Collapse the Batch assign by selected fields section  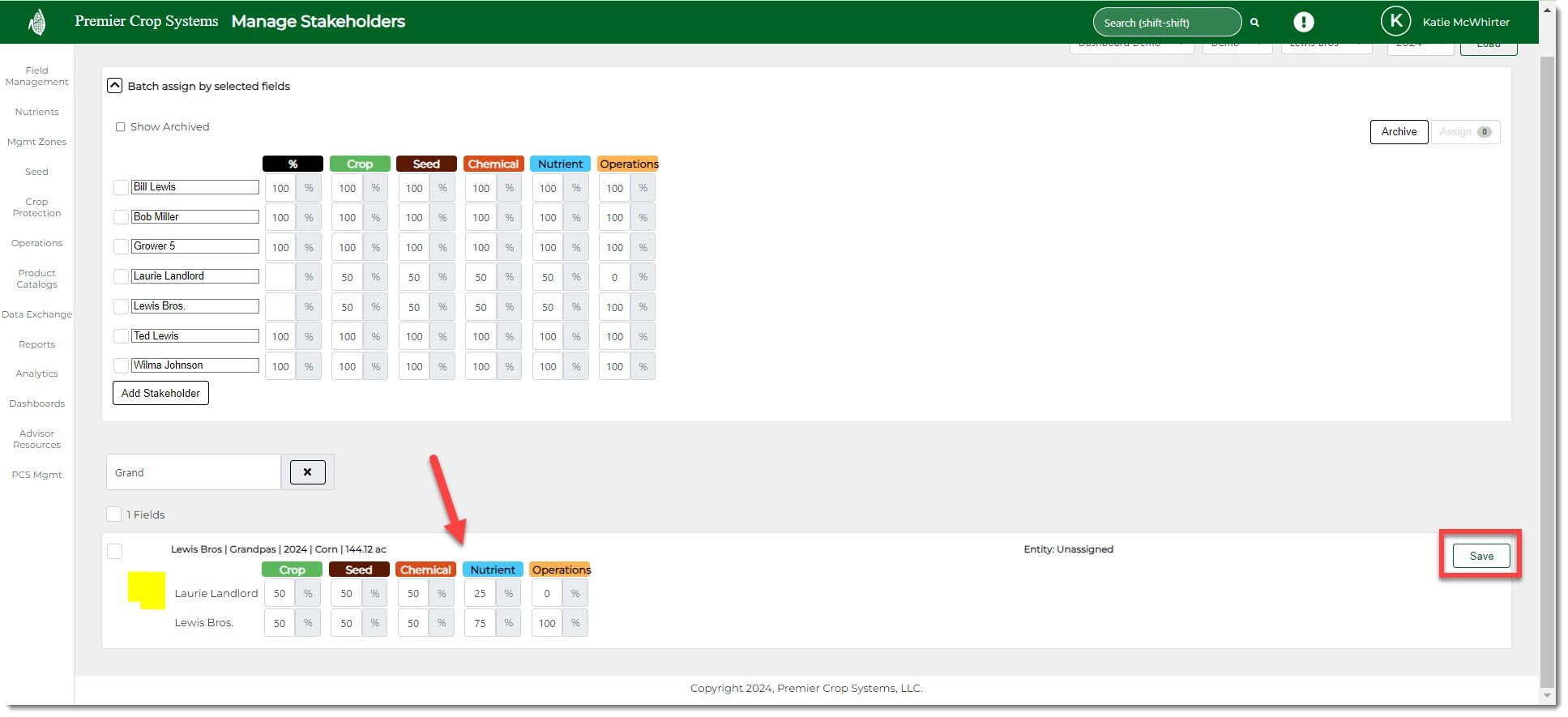click(115, 86)
